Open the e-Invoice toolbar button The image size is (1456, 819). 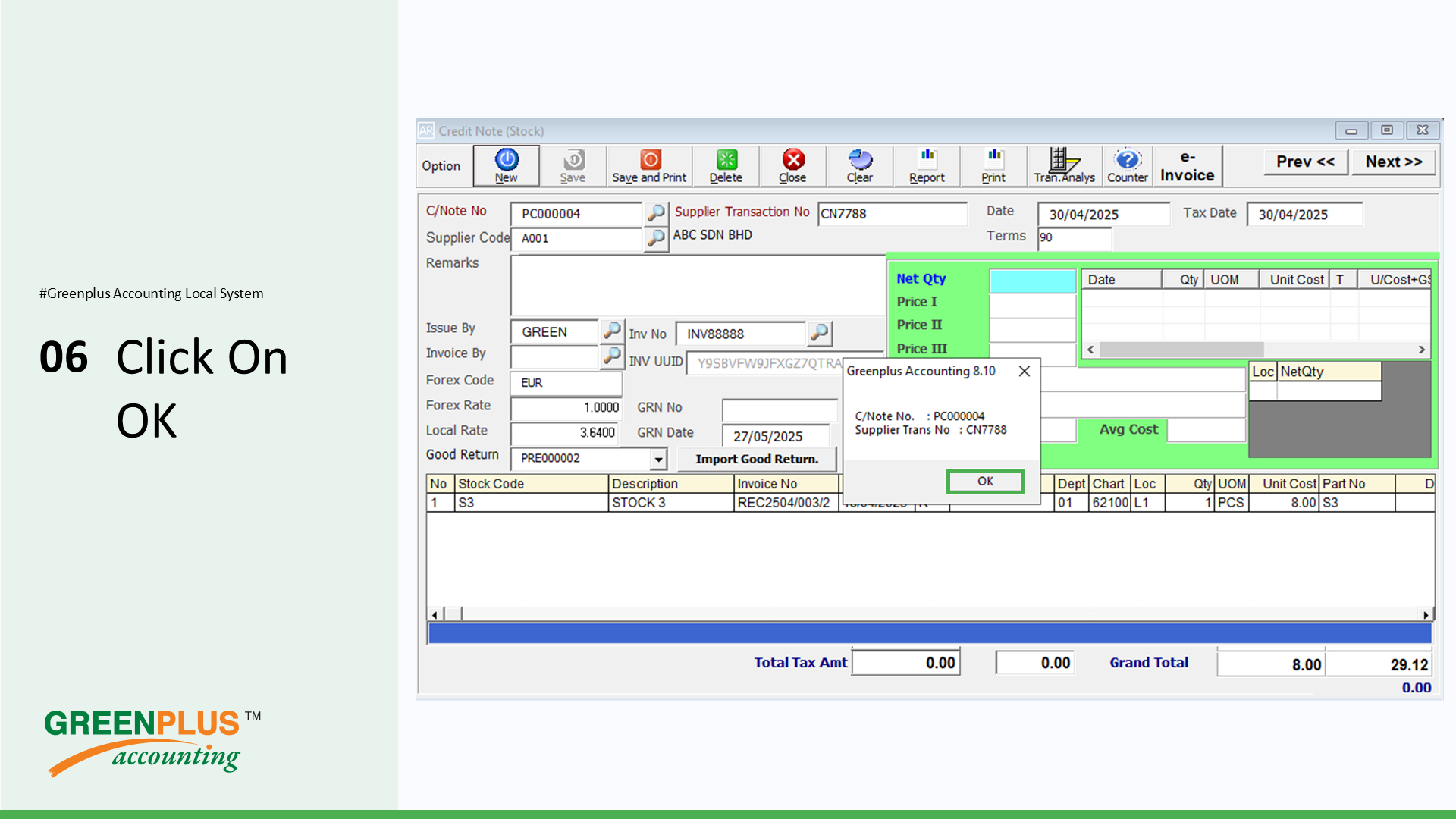[x=1188, y=165]
